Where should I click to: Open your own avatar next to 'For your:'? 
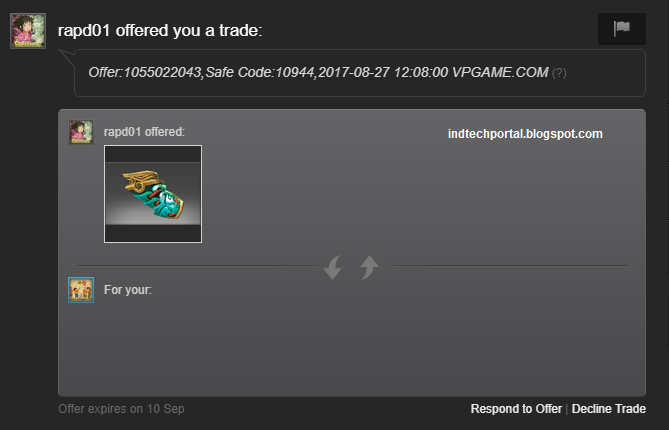coord(81,290)
